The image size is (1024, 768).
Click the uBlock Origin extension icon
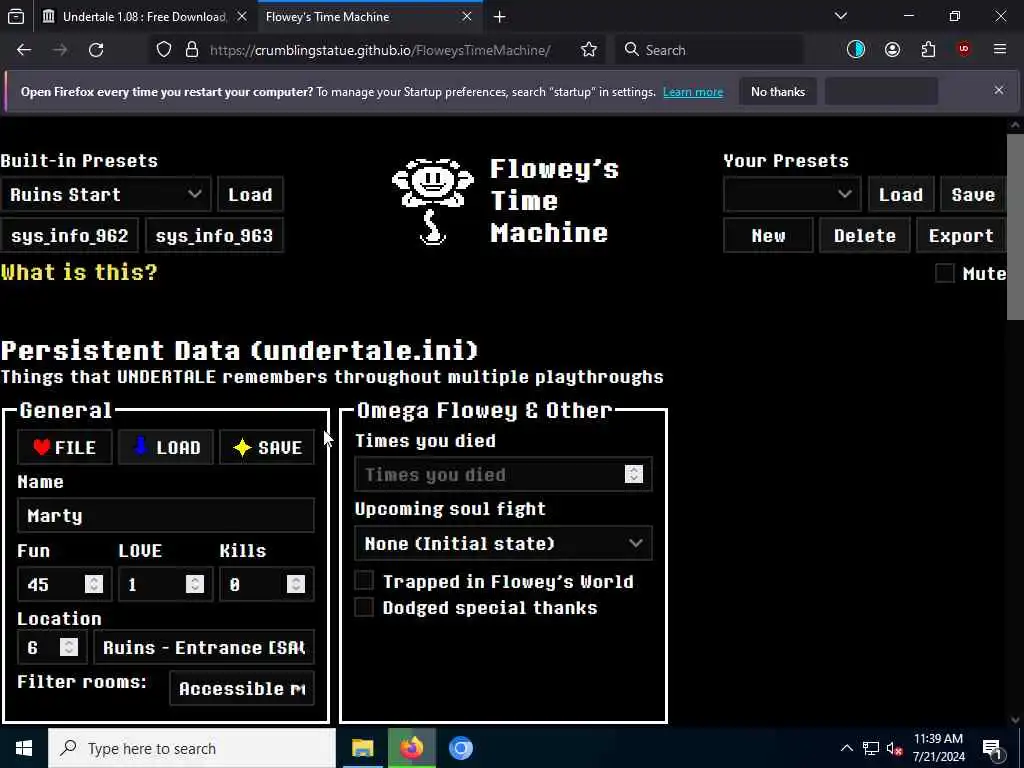coord(964,50)
